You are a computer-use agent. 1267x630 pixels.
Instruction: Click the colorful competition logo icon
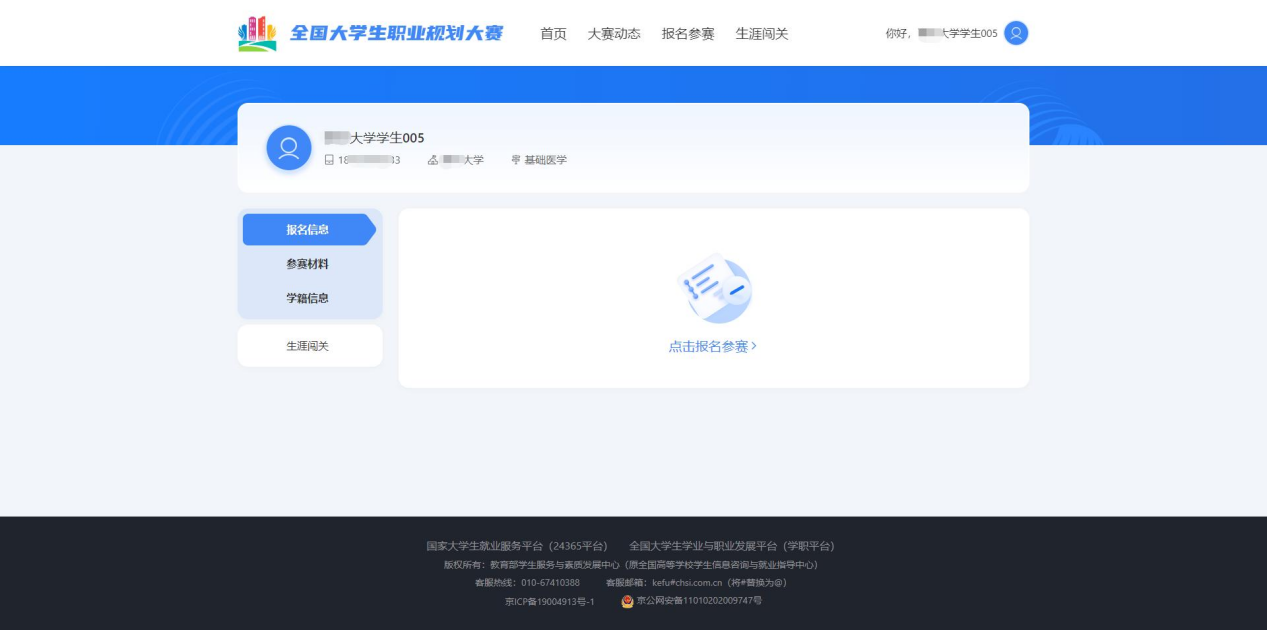pyautogui.click(x=257, y=34)
